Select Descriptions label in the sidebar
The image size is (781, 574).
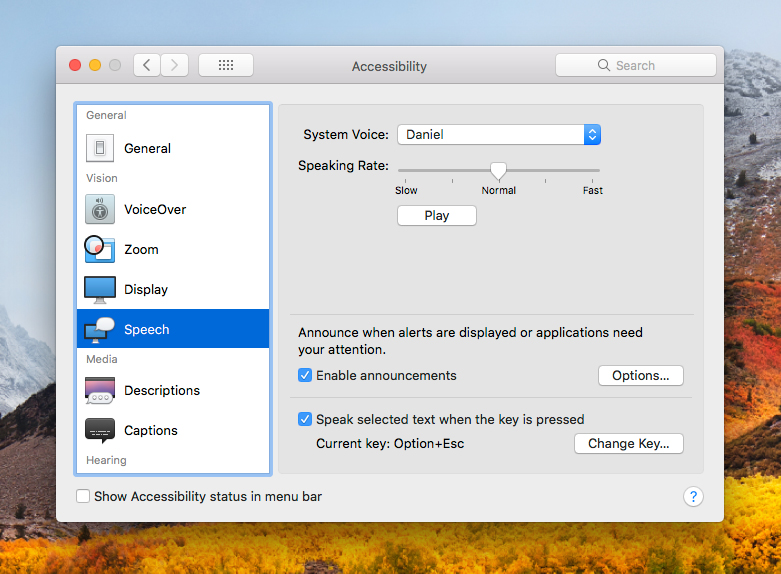click(162, 391)
